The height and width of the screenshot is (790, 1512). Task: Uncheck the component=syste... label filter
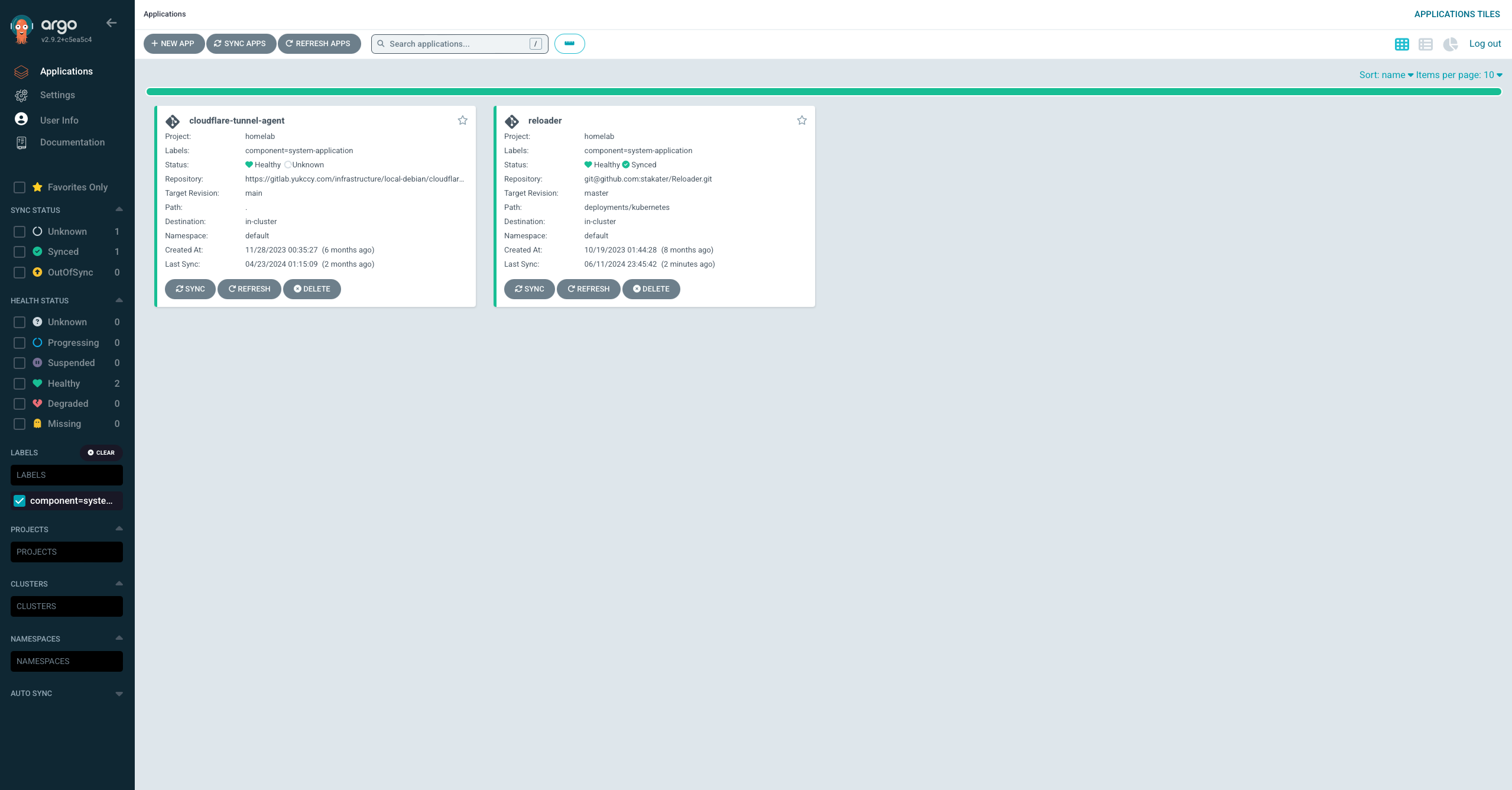pos(20,501)
